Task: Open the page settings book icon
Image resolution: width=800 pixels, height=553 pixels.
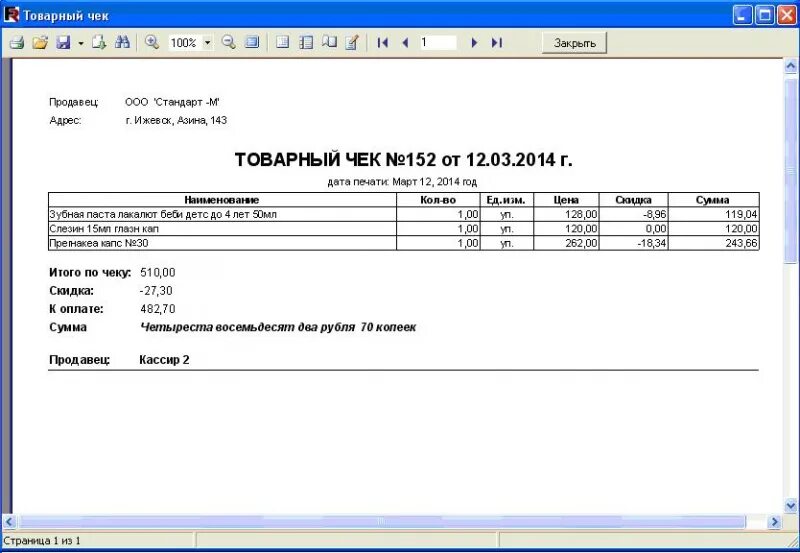Action: point(329,43)
